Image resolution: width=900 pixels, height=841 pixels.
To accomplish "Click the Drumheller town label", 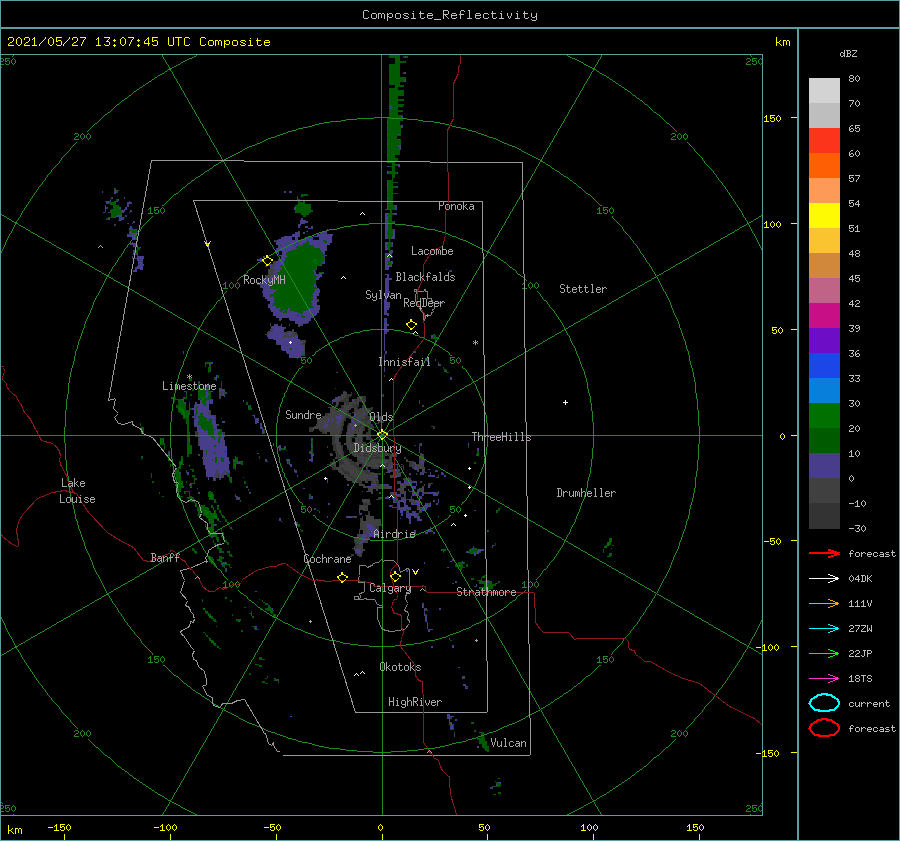I will click(x=585, y=493).
